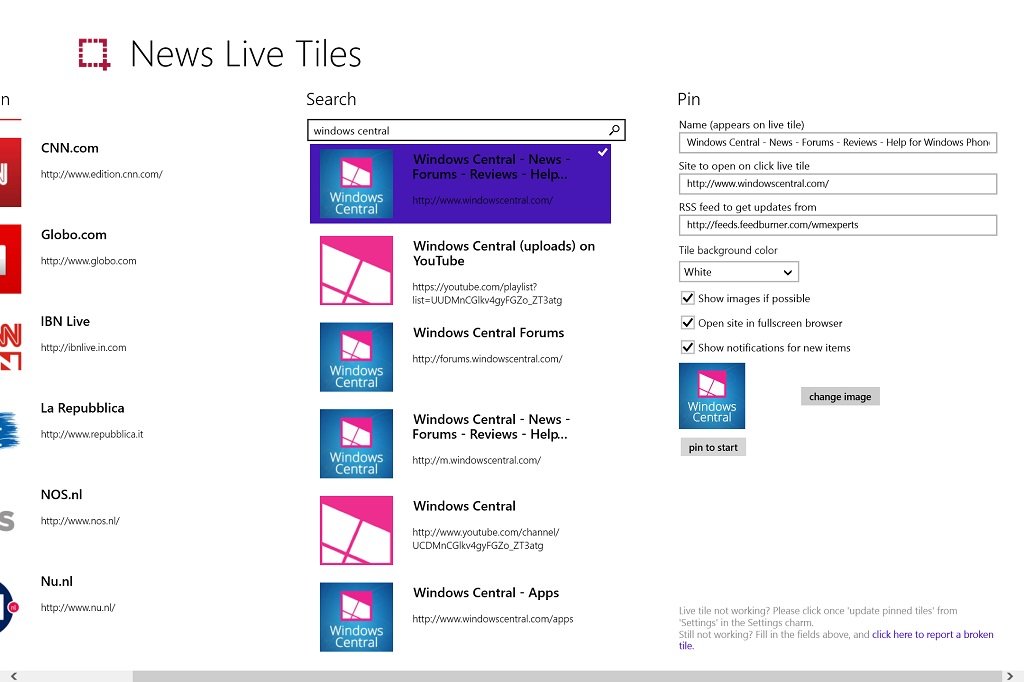Screen dimensions: 1024x682
Task: Select IBN Live list entry title
Action: 65,321
